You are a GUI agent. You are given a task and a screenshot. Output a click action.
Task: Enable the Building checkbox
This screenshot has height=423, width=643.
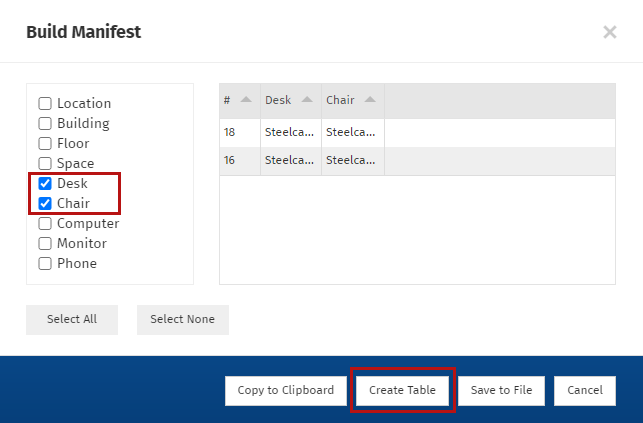45,124
